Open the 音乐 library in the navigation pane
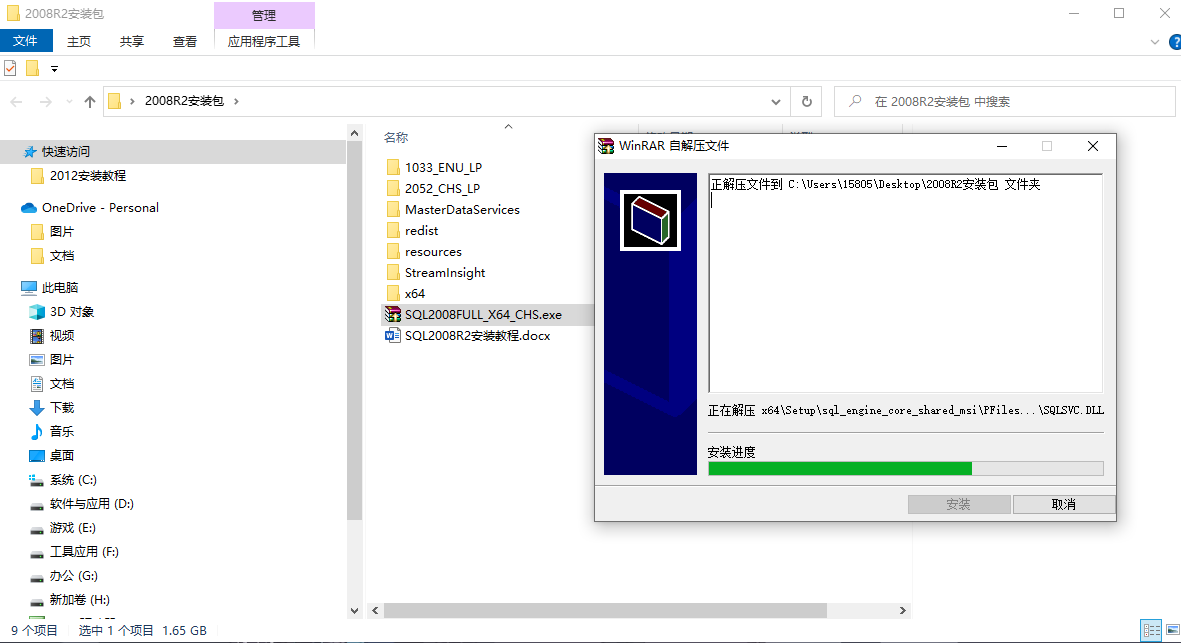Image resolution: width=1181 pixels, height=643 pixels. [x=62, y=431]
